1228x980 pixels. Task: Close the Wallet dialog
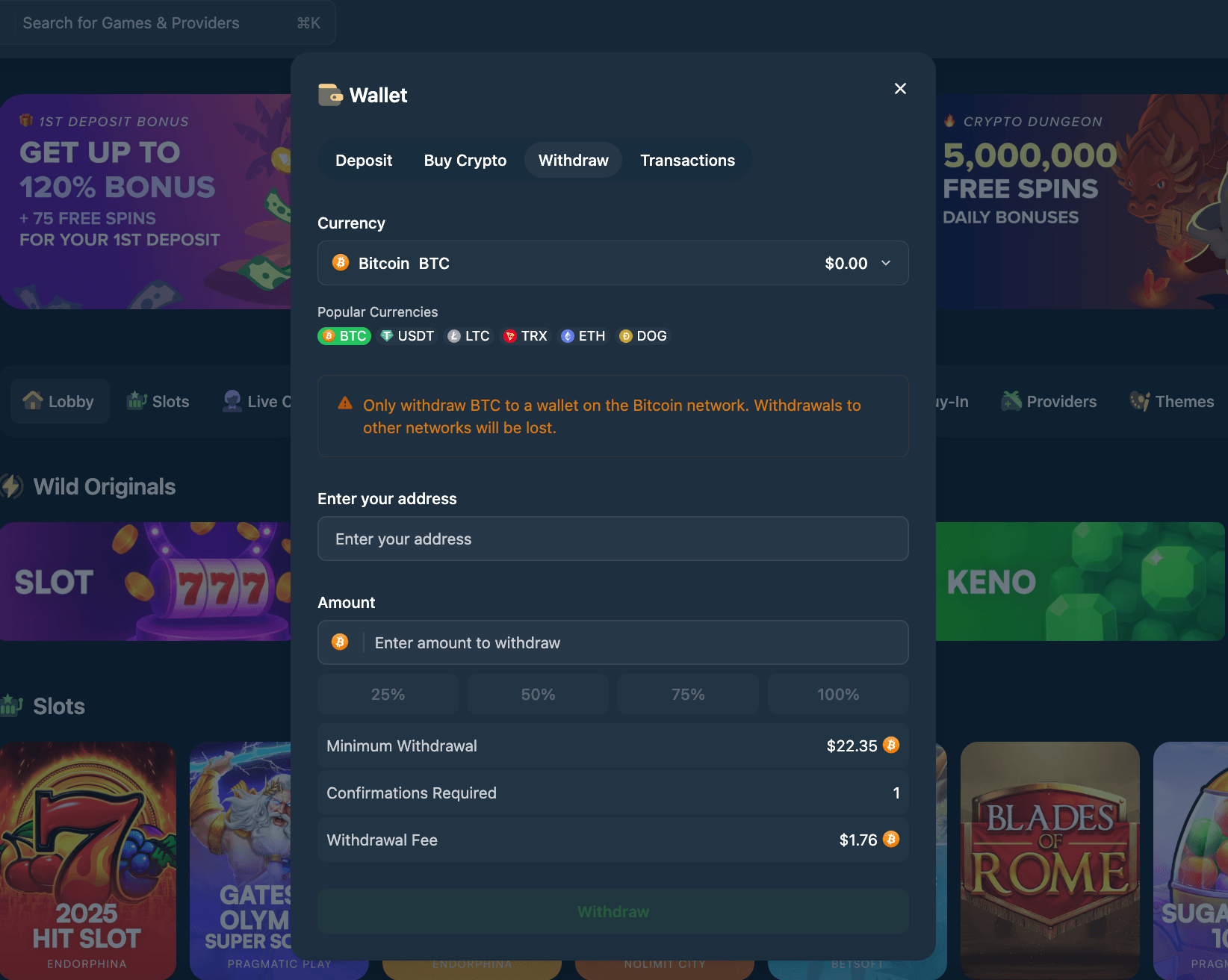(900, 89)
